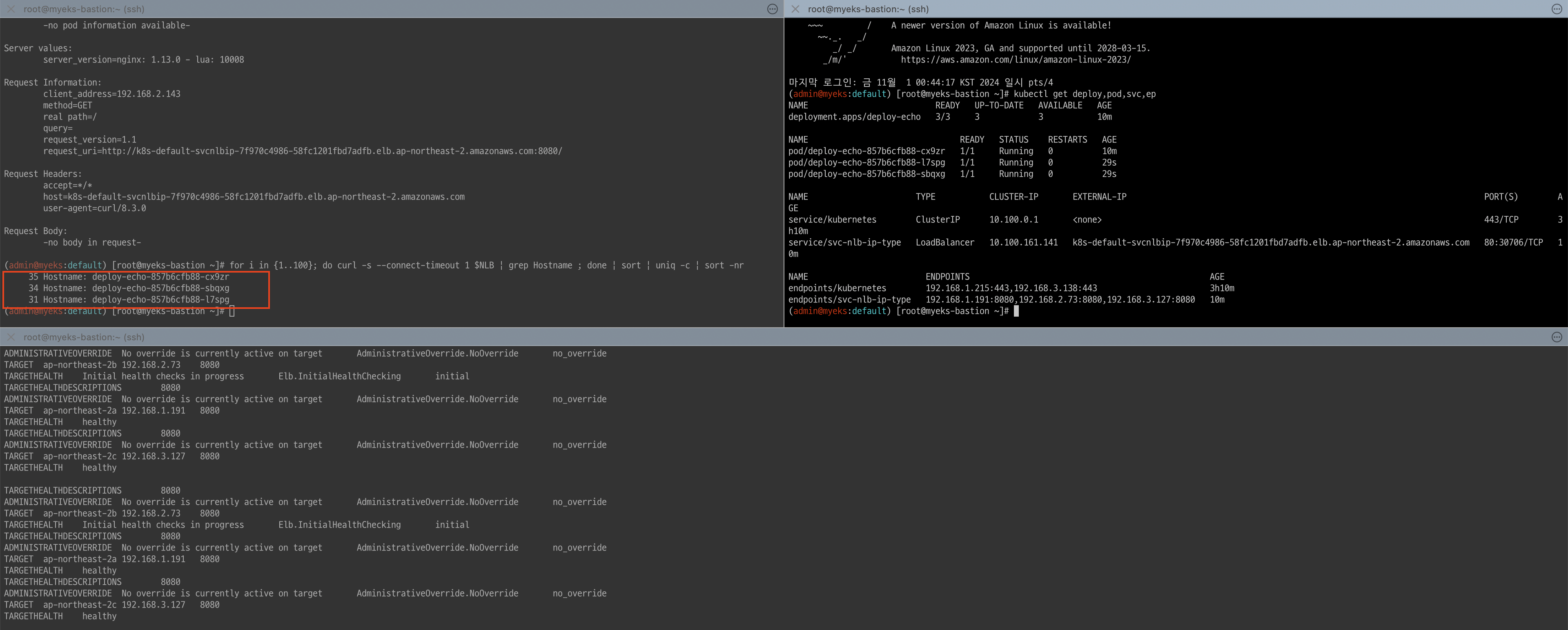Open options menu of kubectl output pane

[1557, 9]
